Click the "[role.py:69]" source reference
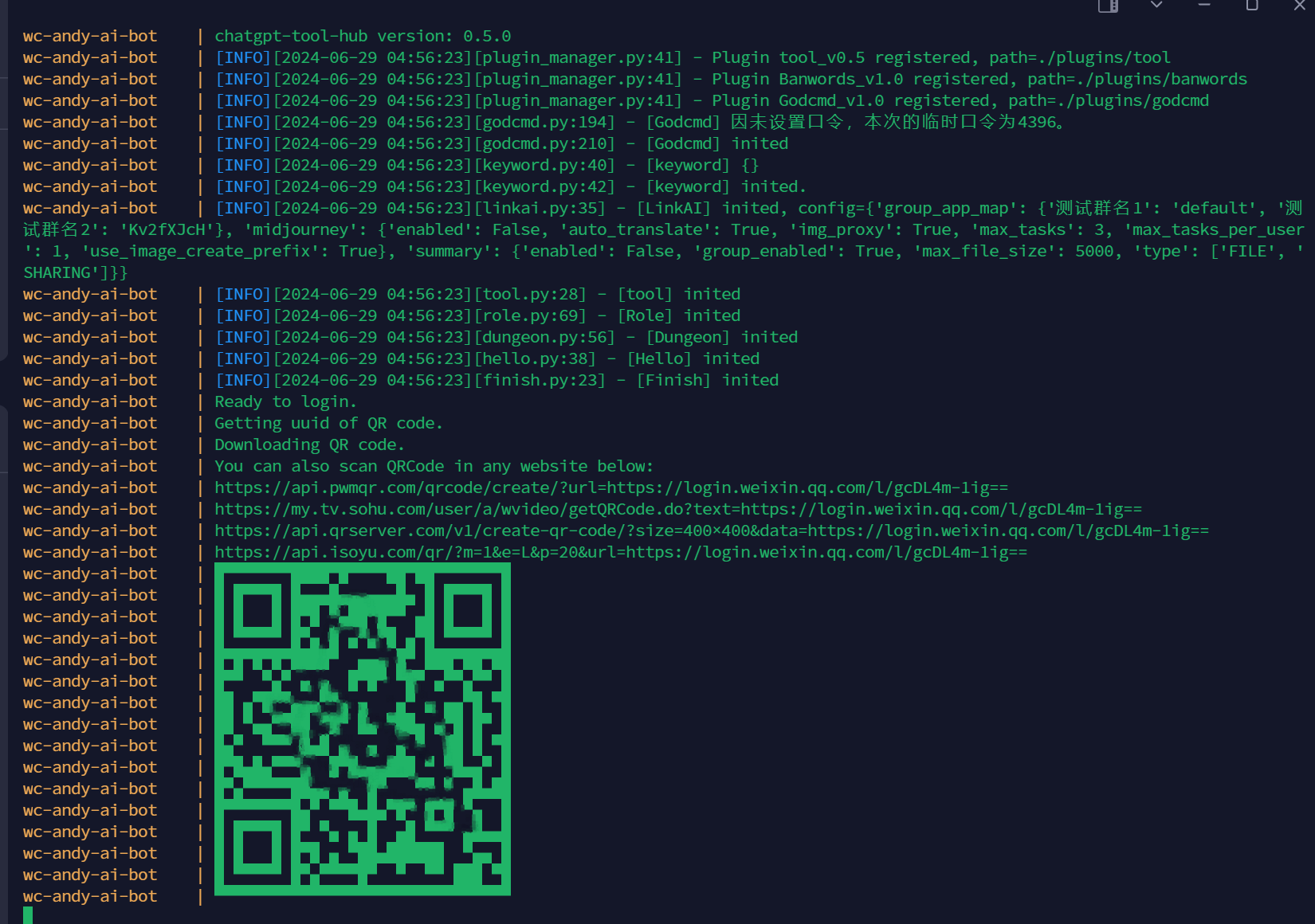The width and height of the screenshot is (1315, 924). click(531, 315)
